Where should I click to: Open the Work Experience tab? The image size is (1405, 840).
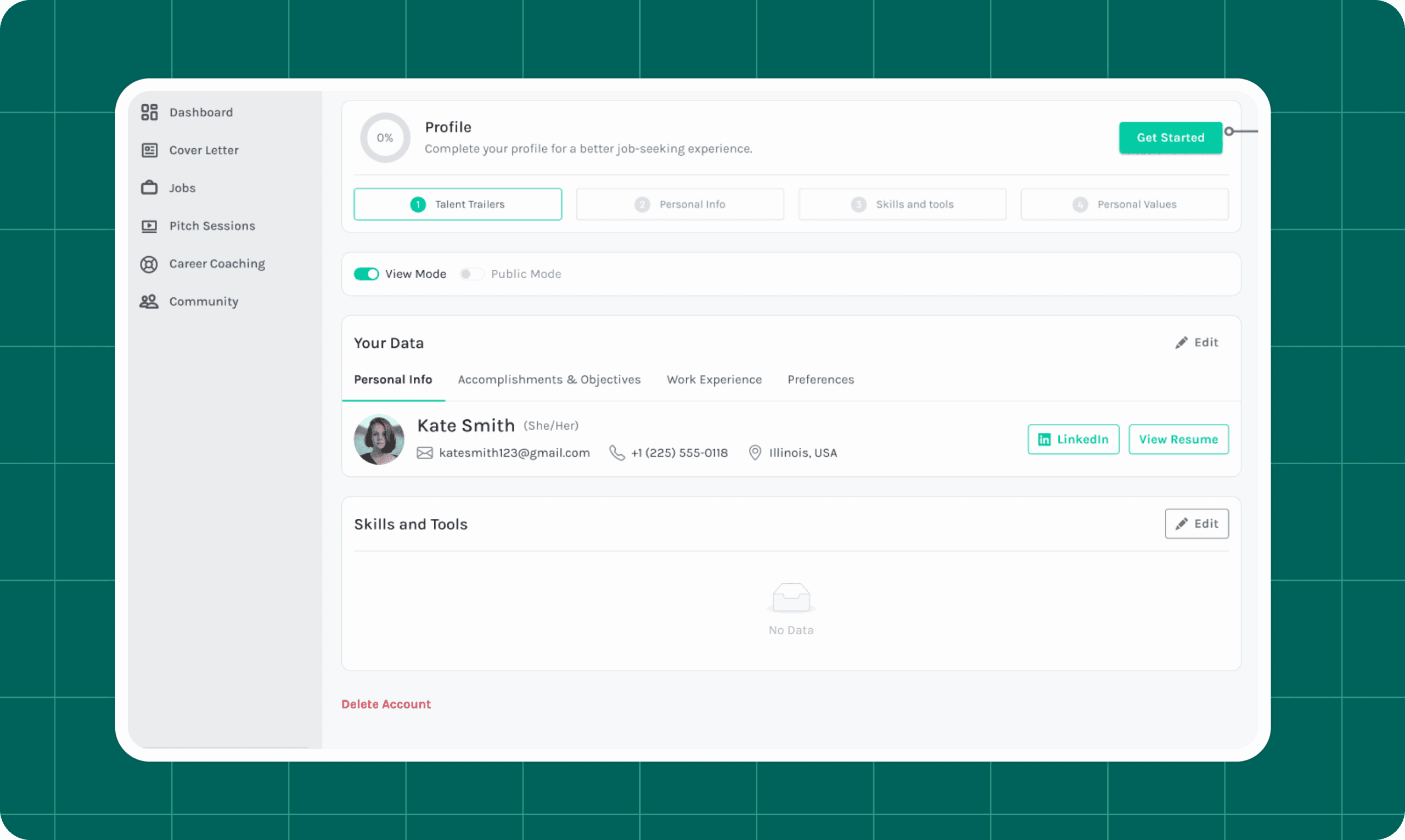tap(715, 379)
